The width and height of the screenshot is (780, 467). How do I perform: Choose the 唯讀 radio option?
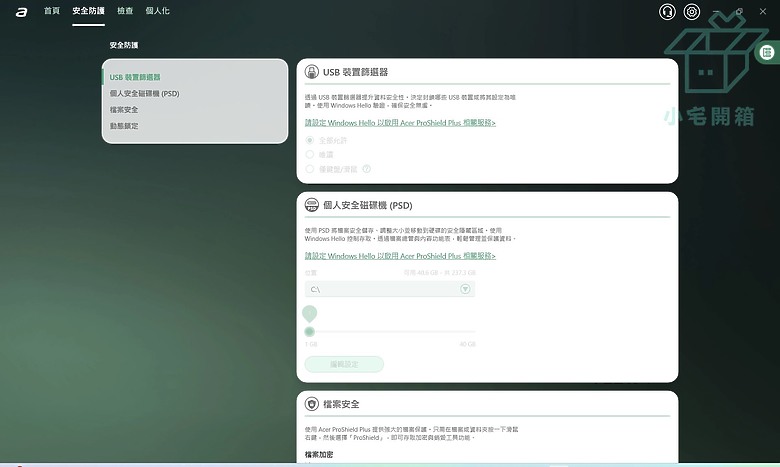click(x=309, y=155)
